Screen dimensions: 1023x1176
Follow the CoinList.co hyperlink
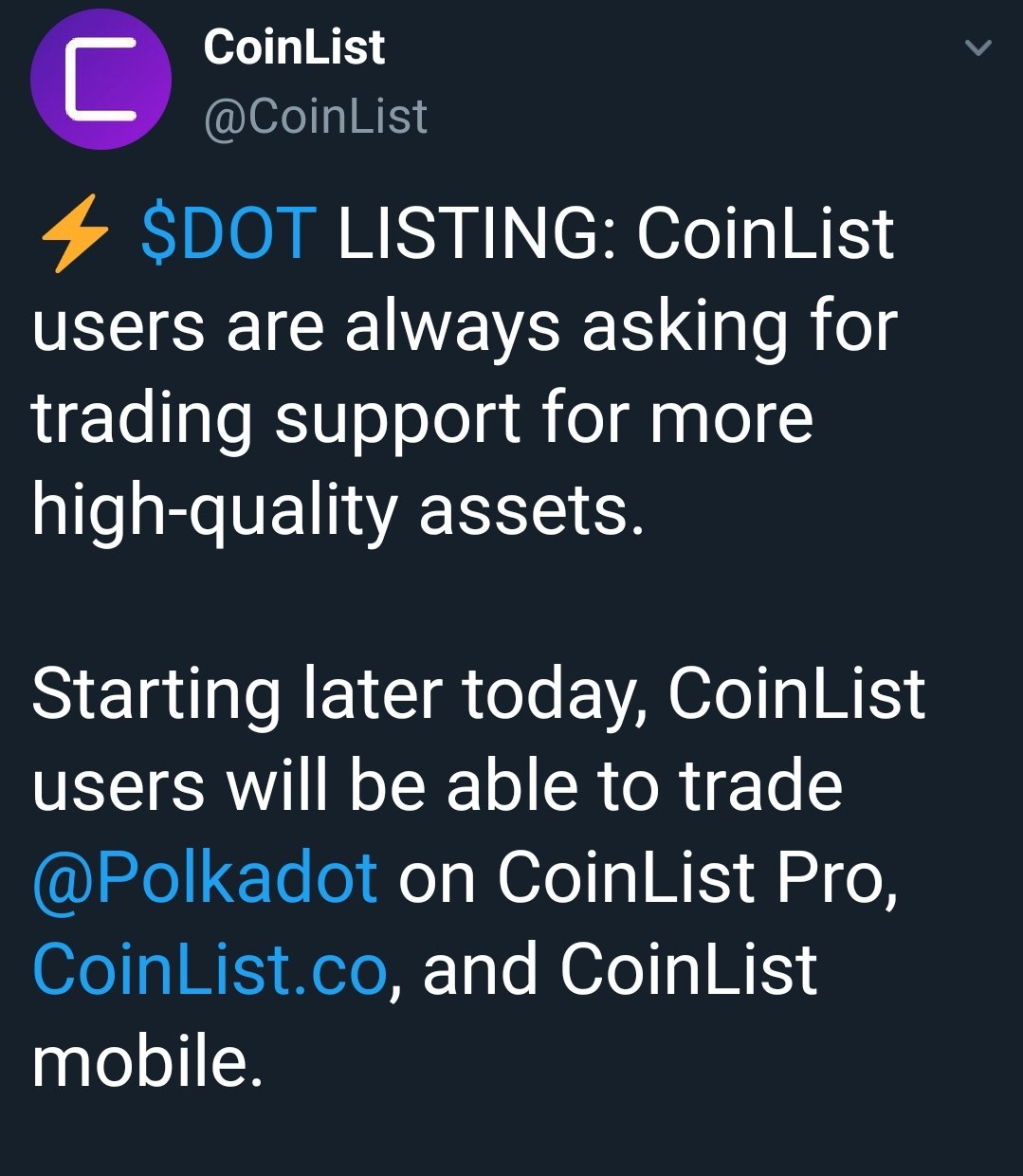[x=210, y=969]
